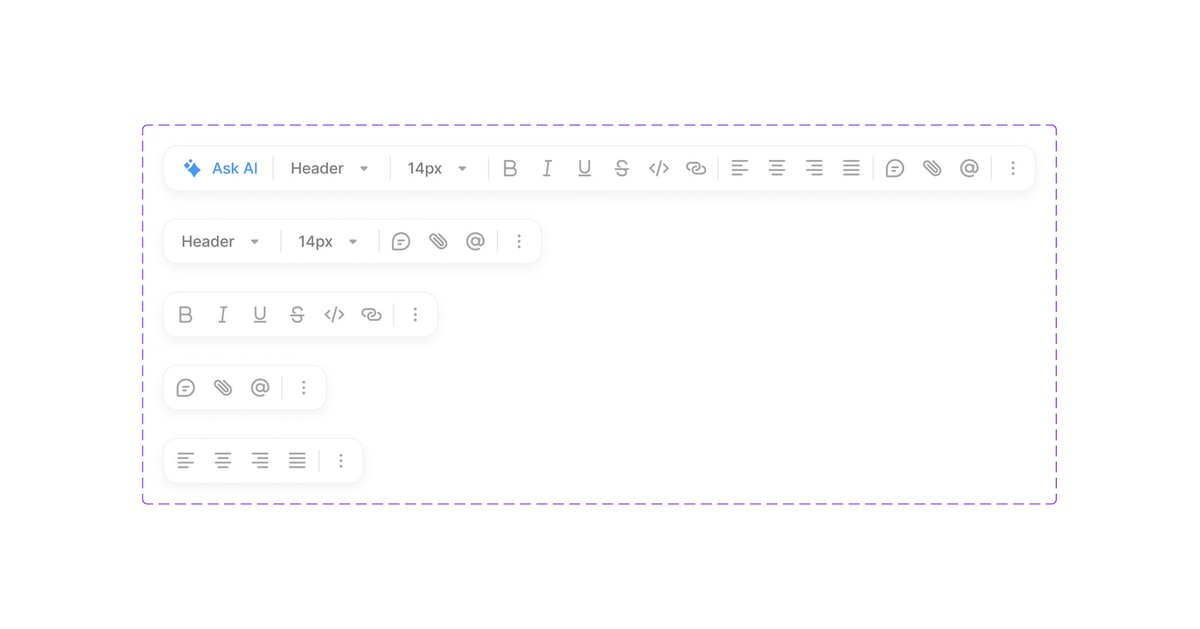Align right in the top full toolbar
Screen dimensions: 1200x629
814,168
